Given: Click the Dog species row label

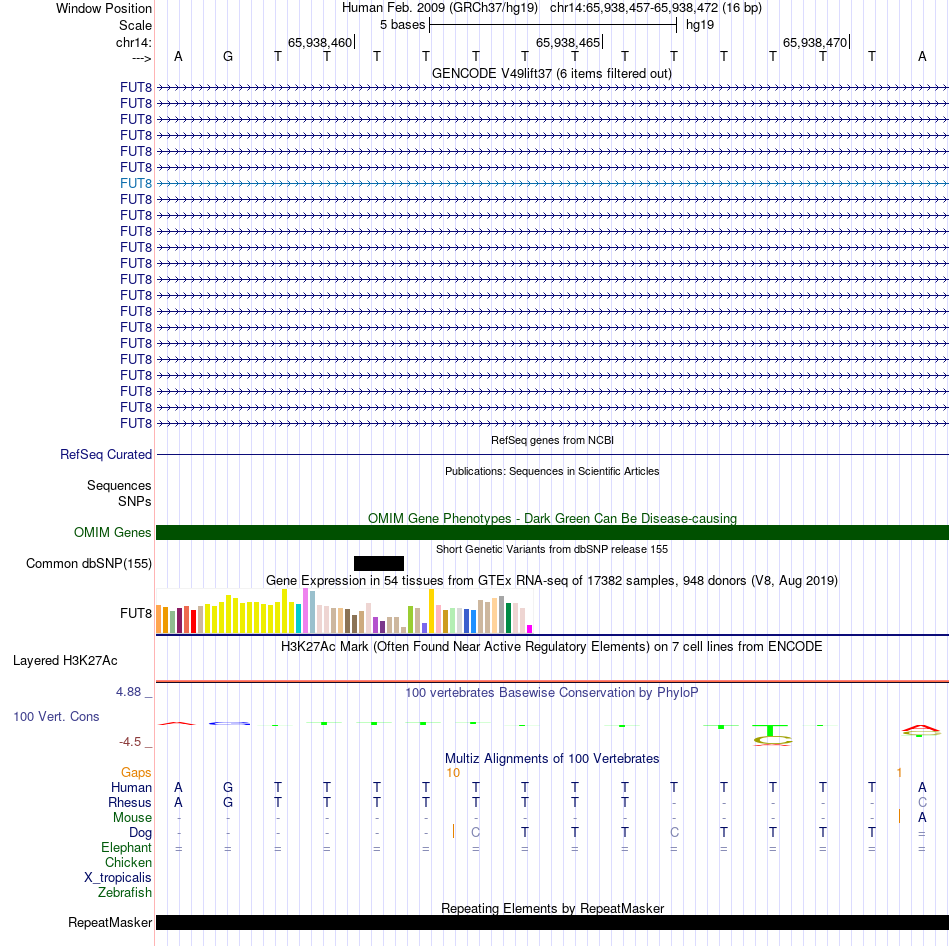Looking at the screenshot, I should coord(140,833).
